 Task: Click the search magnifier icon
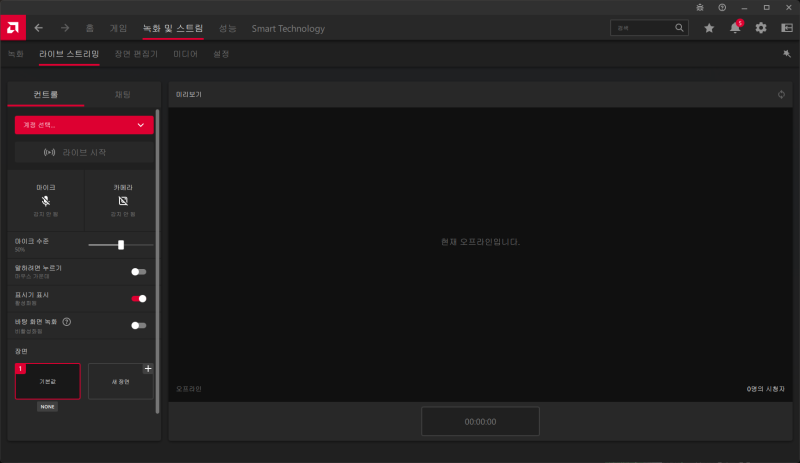[x=679, y=28]
